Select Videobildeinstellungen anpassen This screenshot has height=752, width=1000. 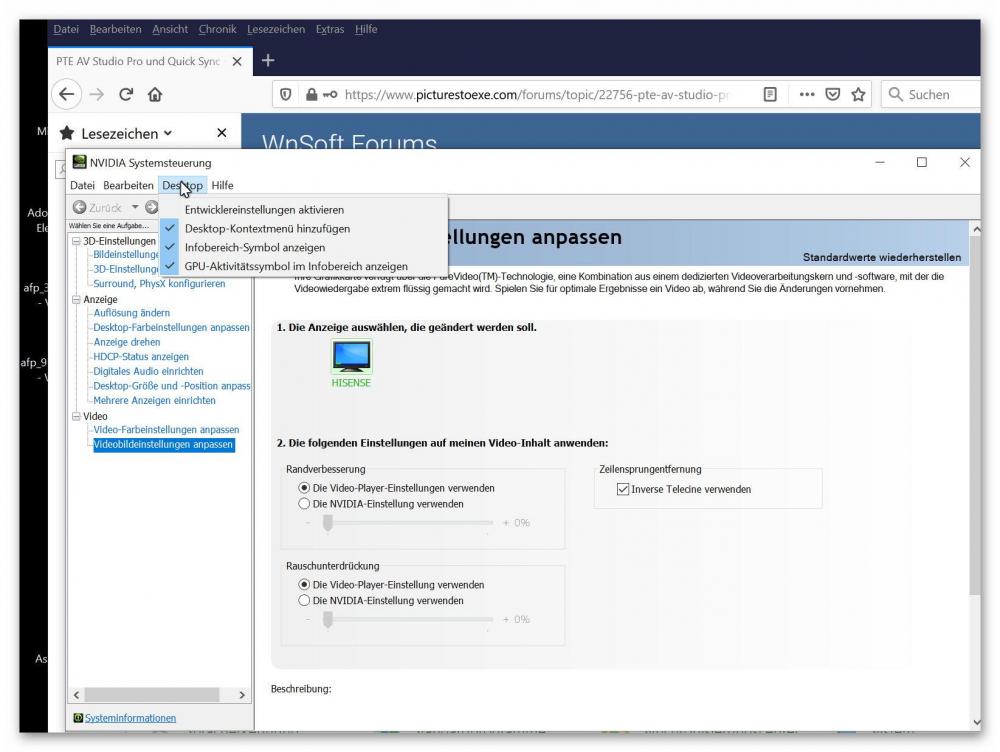click(163, 445)
